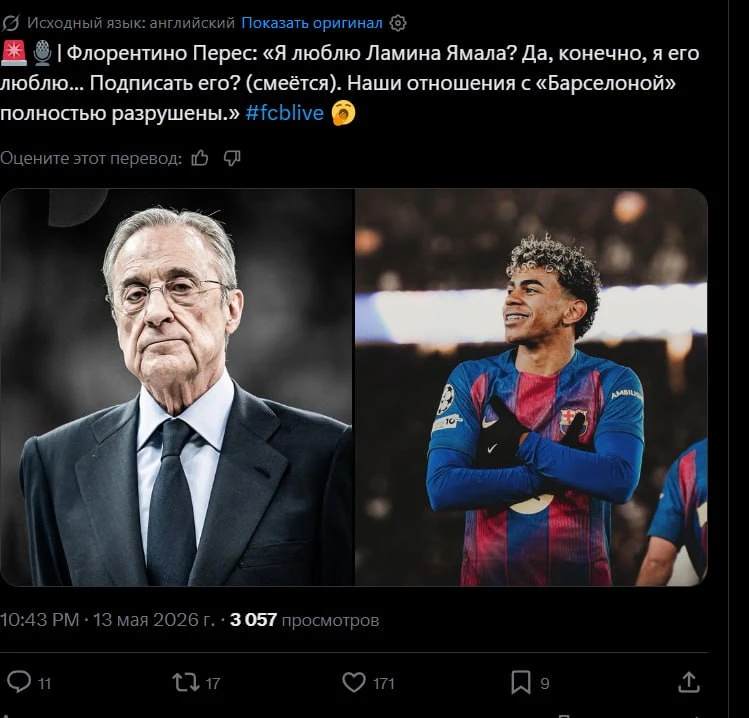The width and height of the screenshot is (749, 718).
Task: Open translation settings gear icon
Action: coord(398,23)
